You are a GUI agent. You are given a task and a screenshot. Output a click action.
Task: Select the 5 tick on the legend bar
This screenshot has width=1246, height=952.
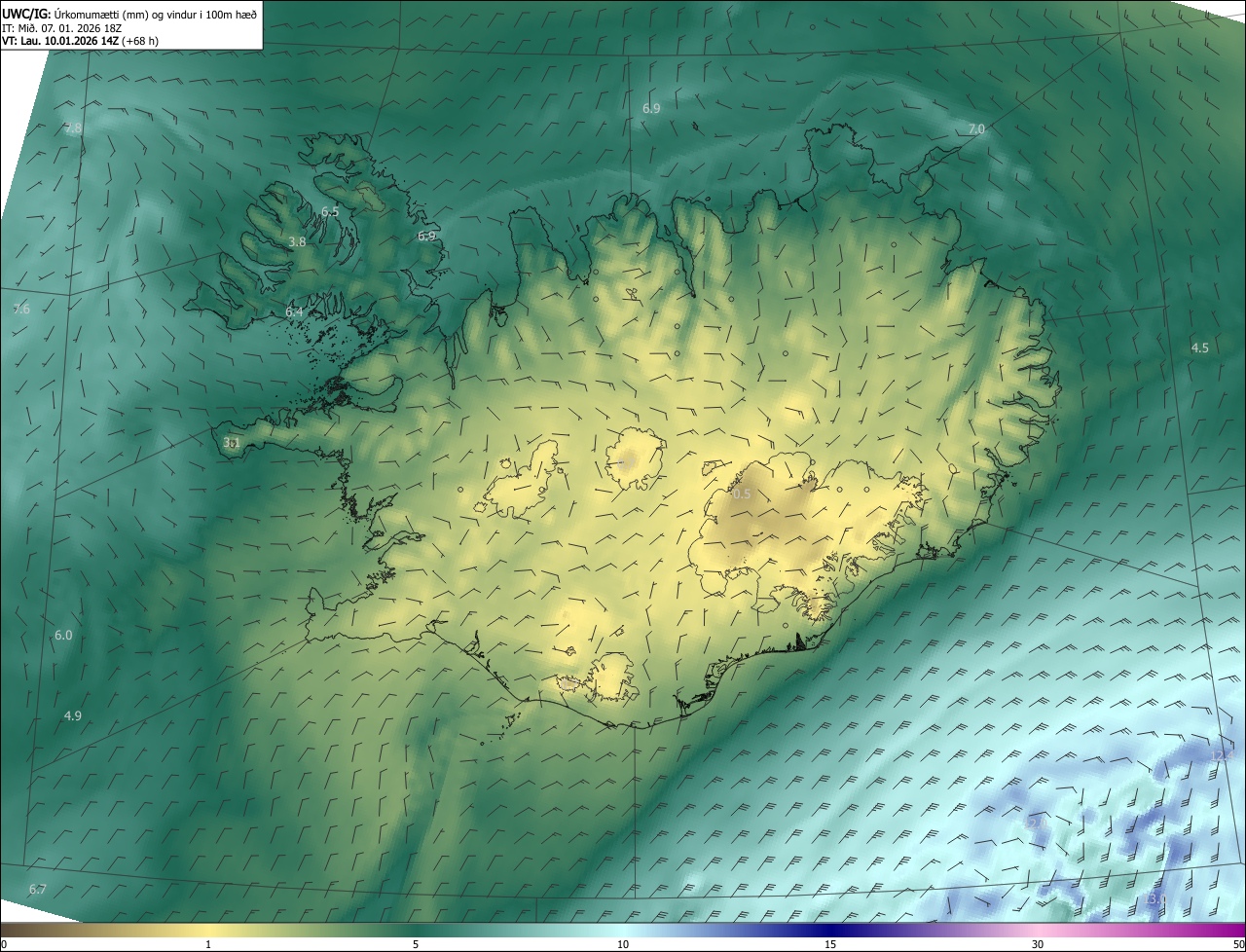point(416,944)
